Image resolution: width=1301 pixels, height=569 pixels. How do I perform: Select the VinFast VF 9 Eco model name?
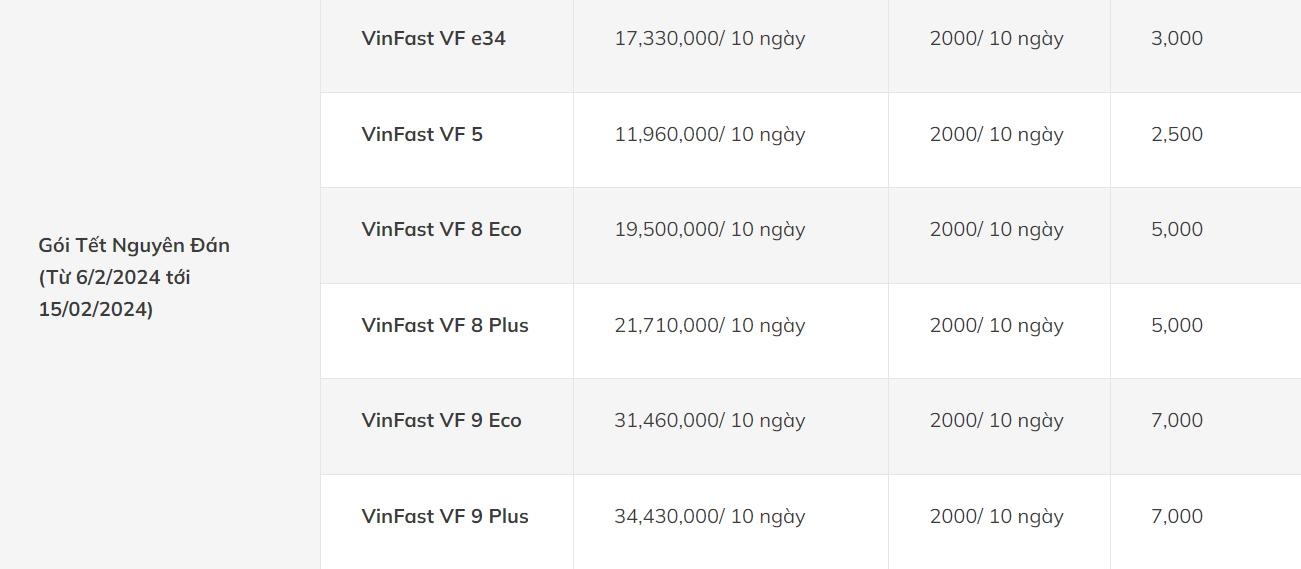click(x=441, y=420)
